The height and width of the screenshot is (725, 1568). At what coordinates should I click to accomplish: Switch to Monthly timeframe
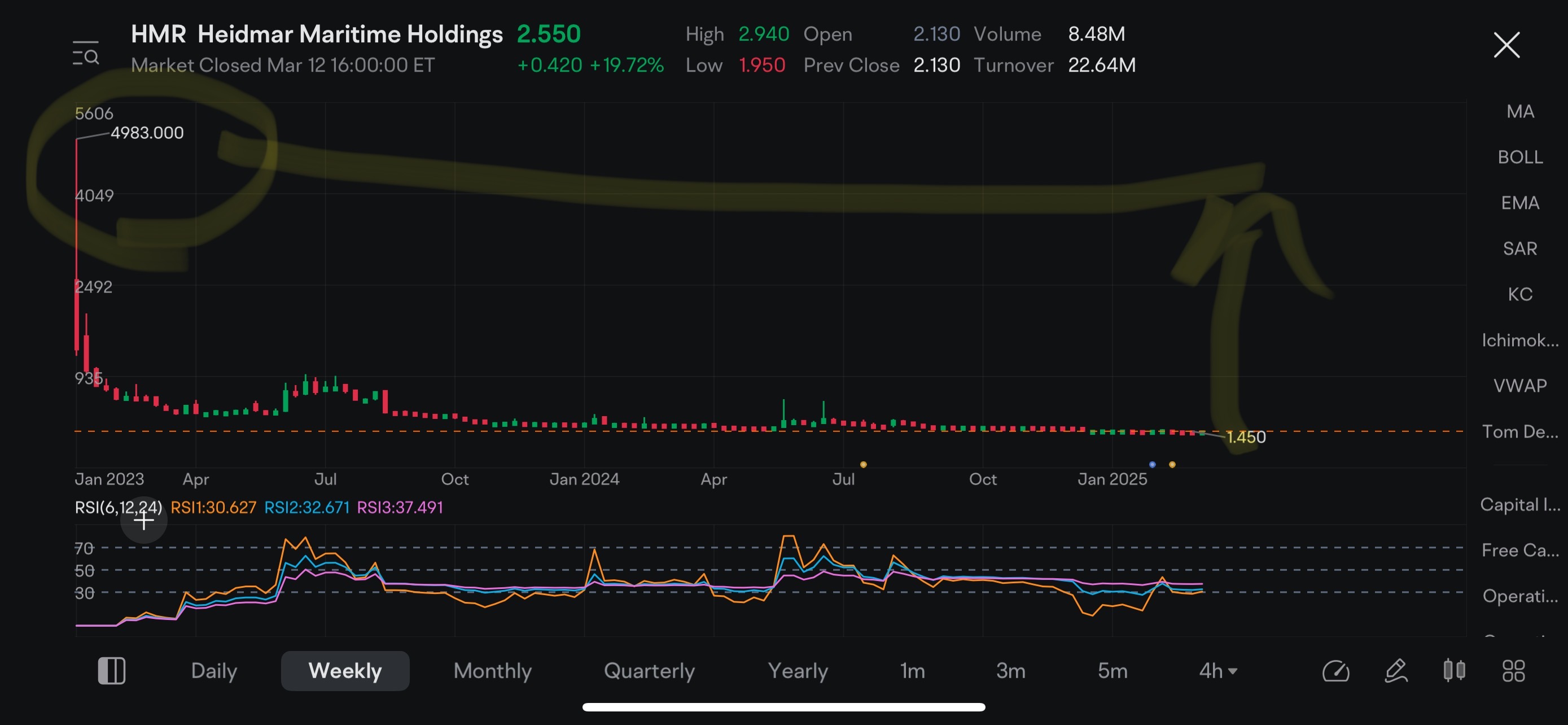[x=492, y=671]
